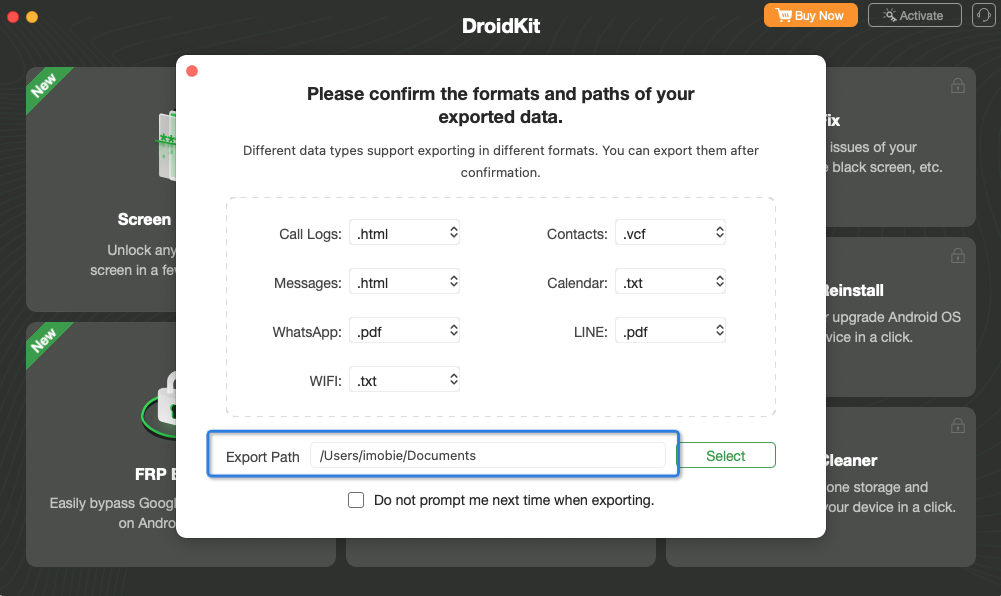Click the lock icon on Cleaner card
1001x596 pixels.
click(x=958, y=426)
